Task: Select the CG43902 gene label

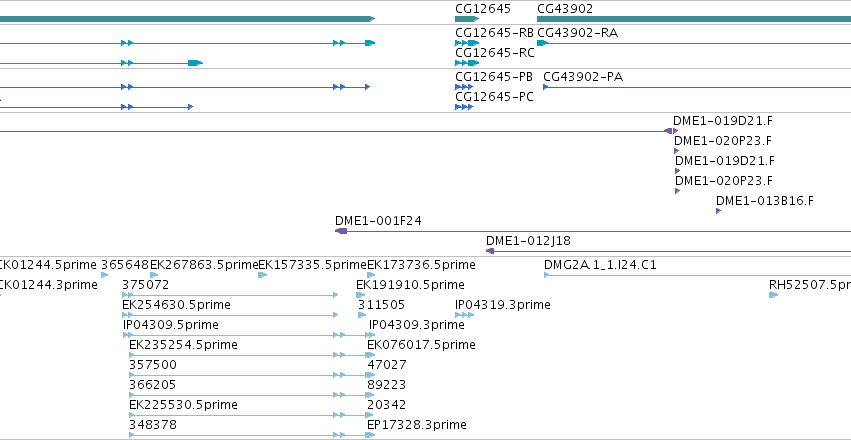Action: (564, 9)
